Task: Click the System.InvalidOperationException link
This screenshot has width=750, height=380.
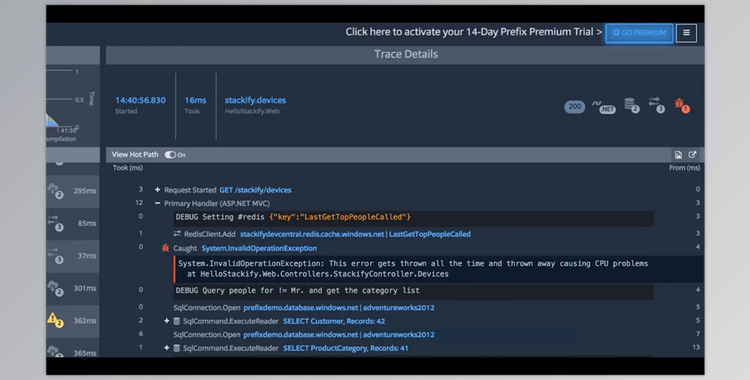Action: click(259, 248)
